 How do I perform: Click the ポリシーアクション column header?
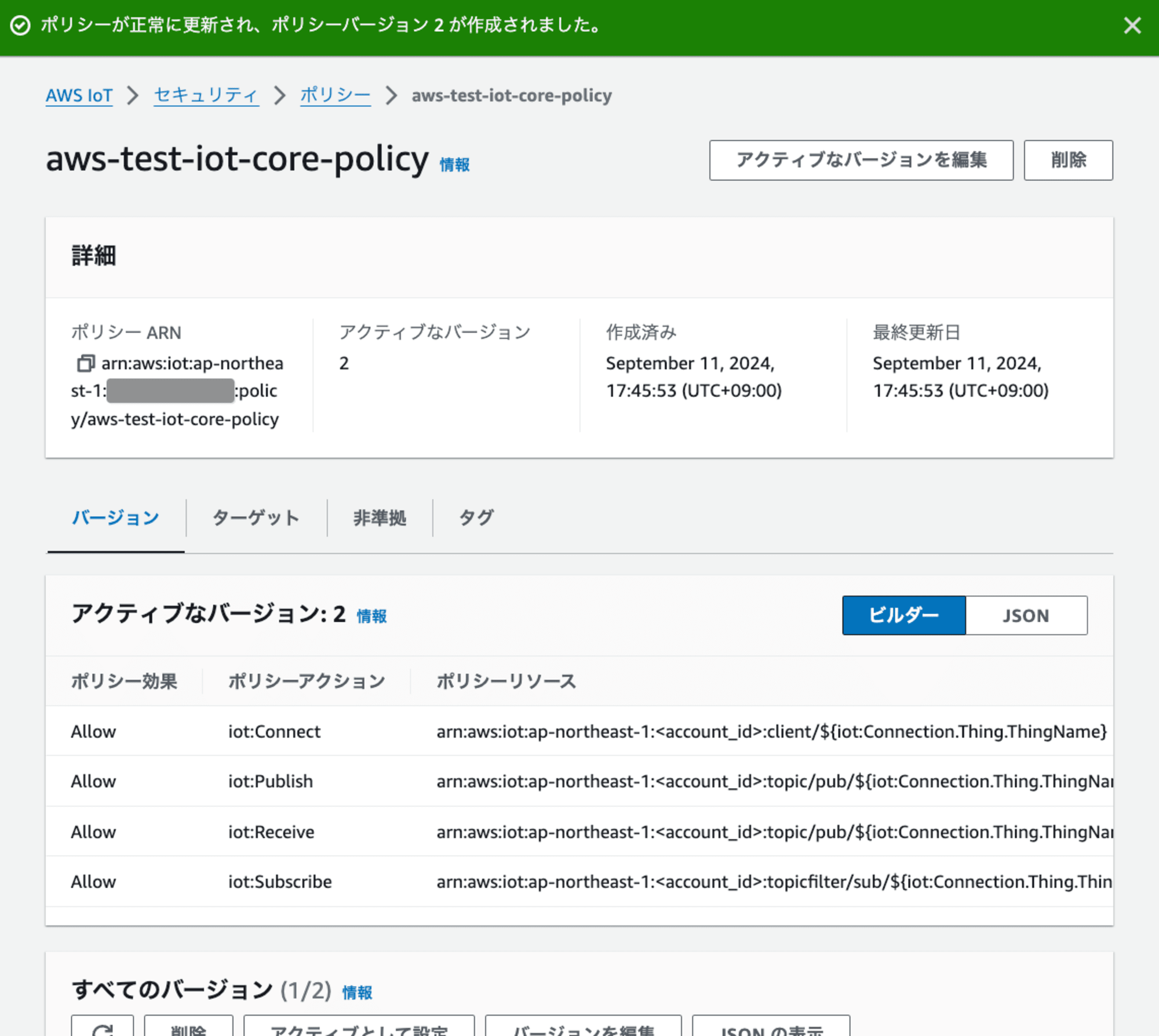pos(307,681)
